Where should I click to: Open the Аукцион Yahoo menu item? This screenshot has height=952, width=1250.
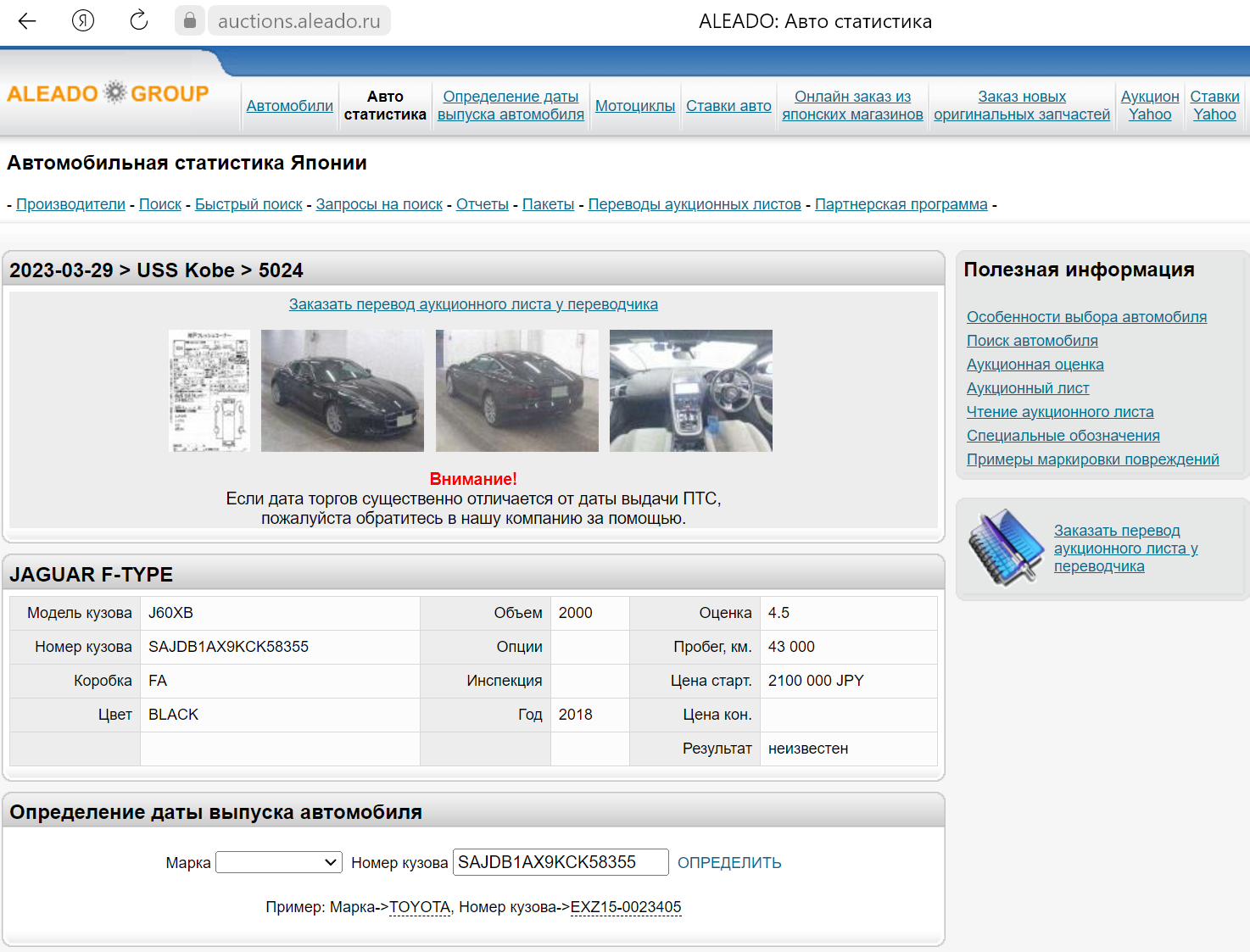coord(1150,105)
